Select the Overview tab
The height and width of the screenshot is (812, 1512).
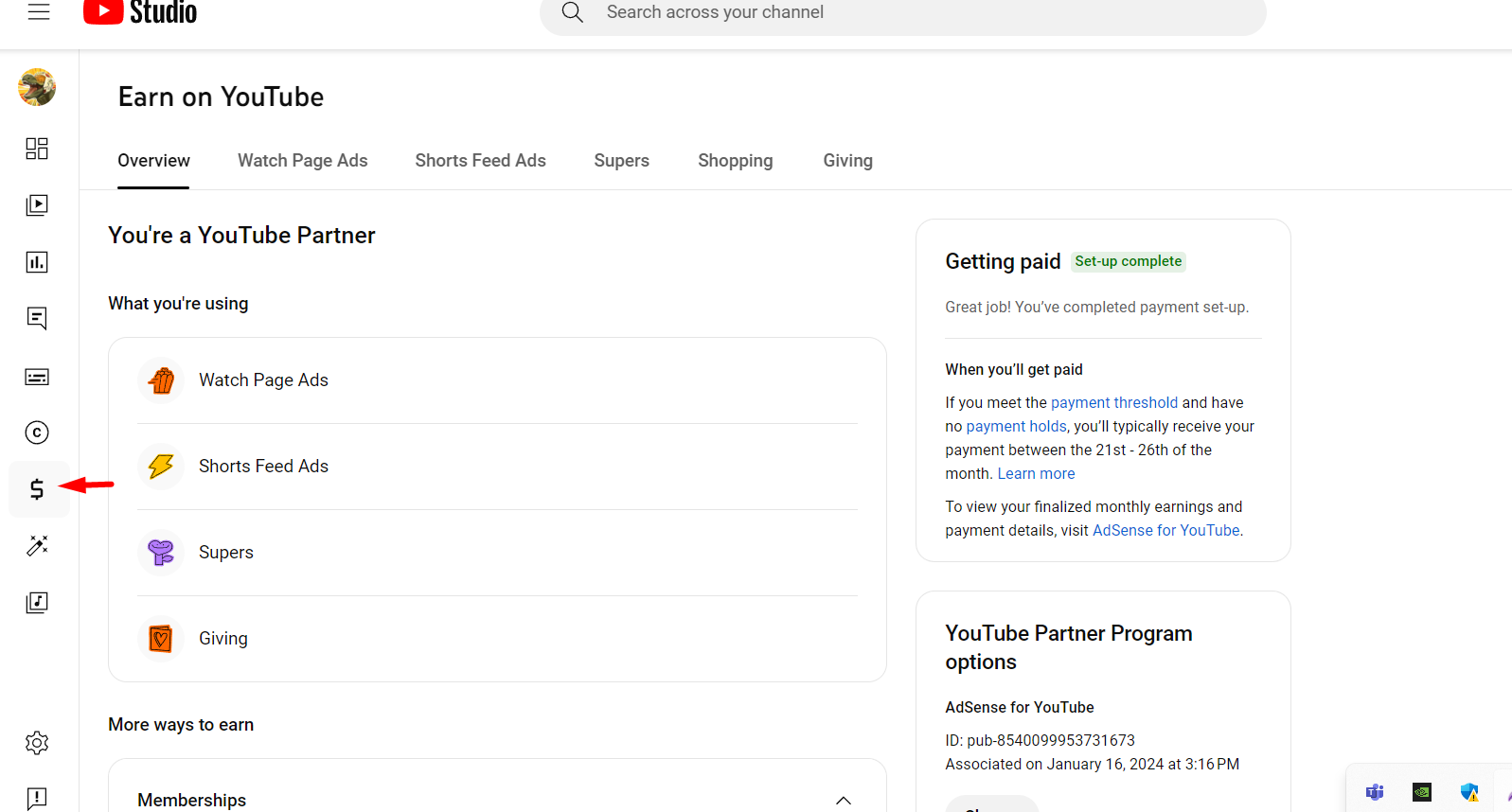[x=153, y=161]
